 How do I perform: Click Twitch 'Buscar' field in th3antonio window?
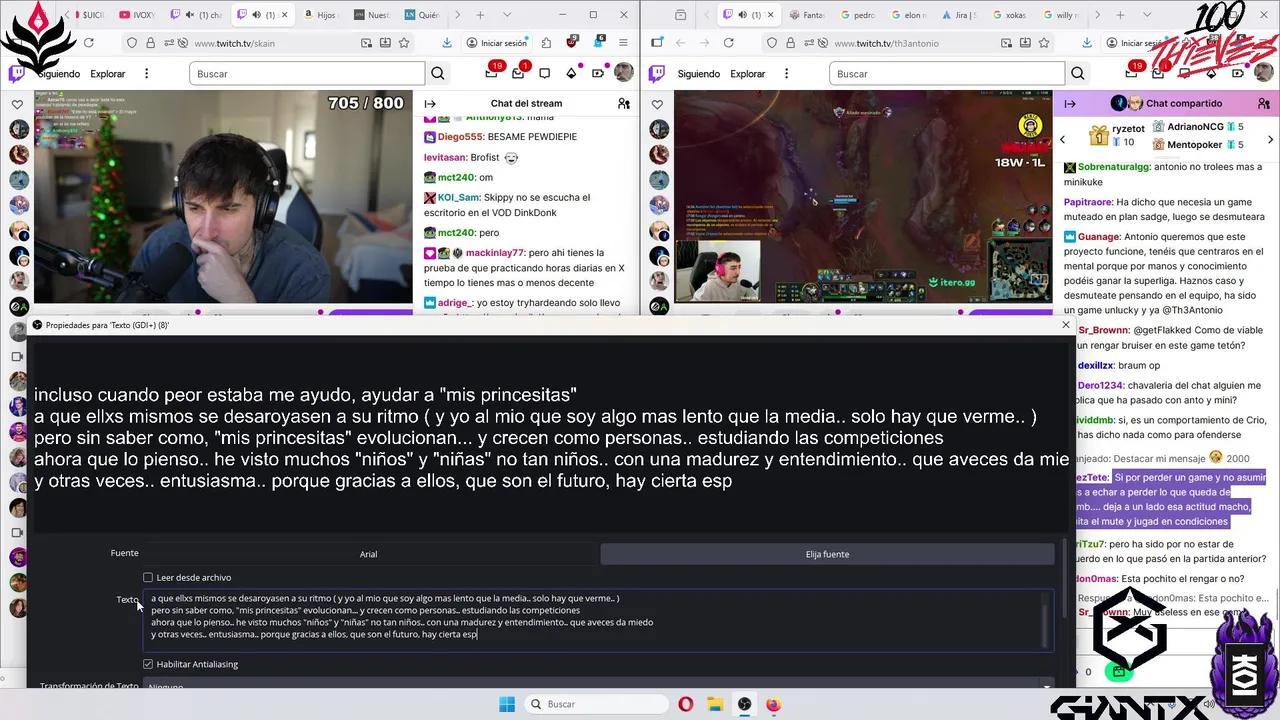coord(947,74)
